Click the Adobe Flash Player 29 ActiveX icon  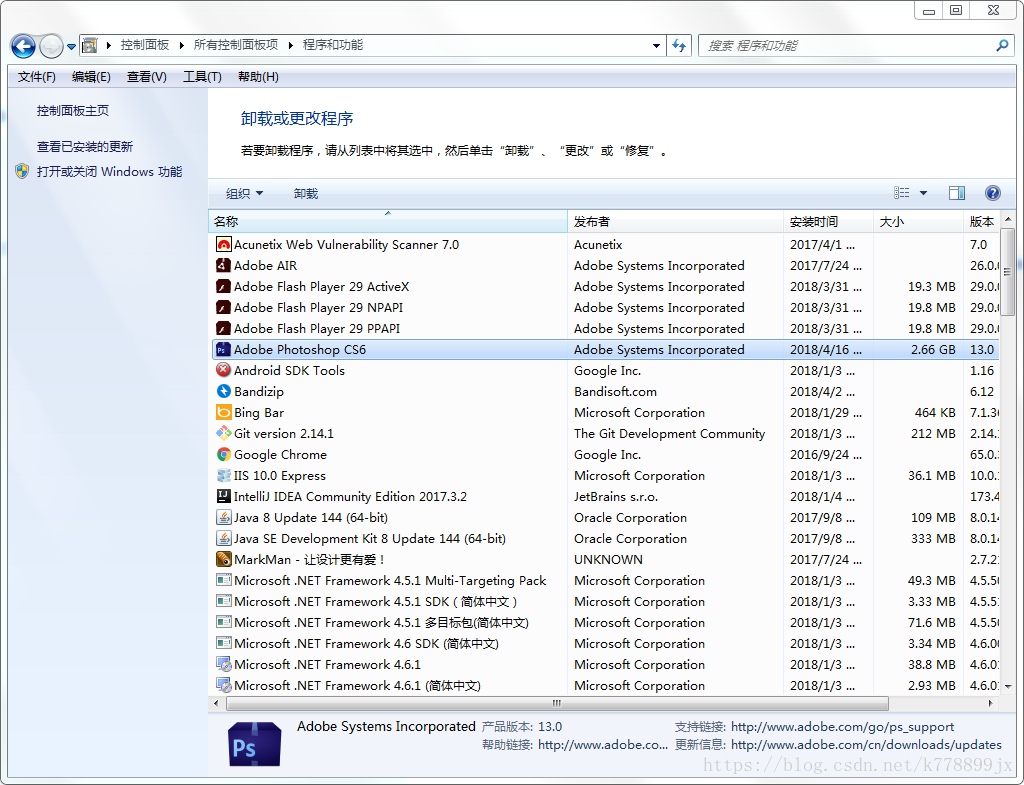[223, 287]
